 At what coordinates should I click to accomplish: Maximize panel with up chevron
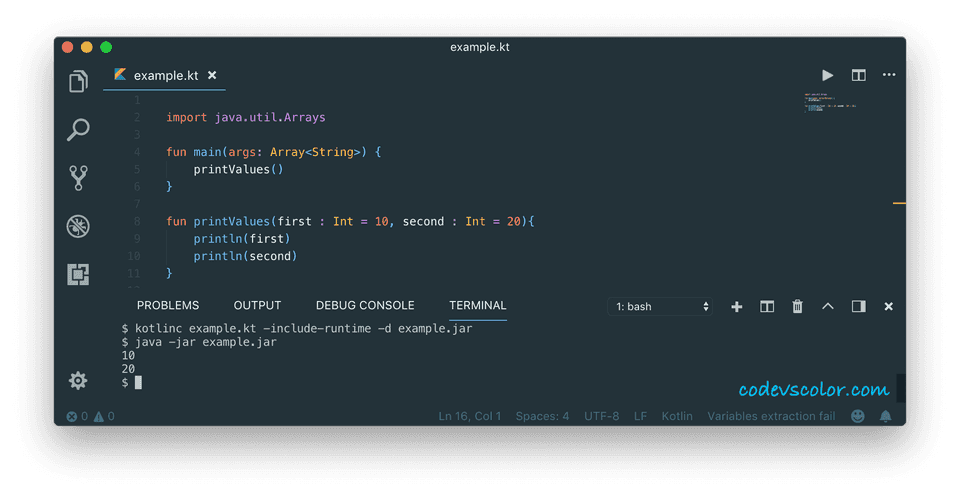pos(828,307)
